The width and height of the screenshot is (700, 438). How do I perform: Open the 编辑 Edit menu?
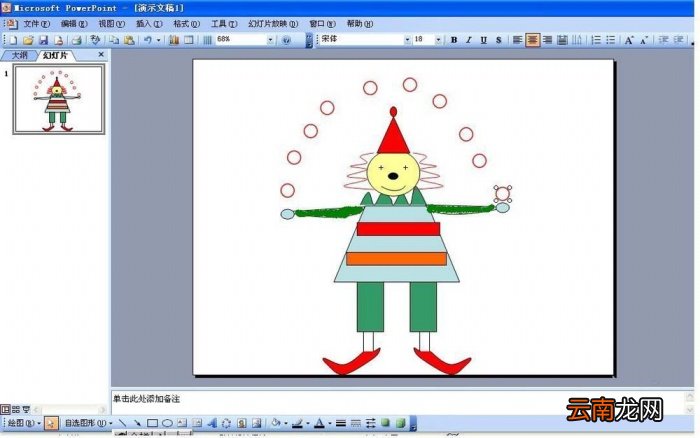click(74, 24)
